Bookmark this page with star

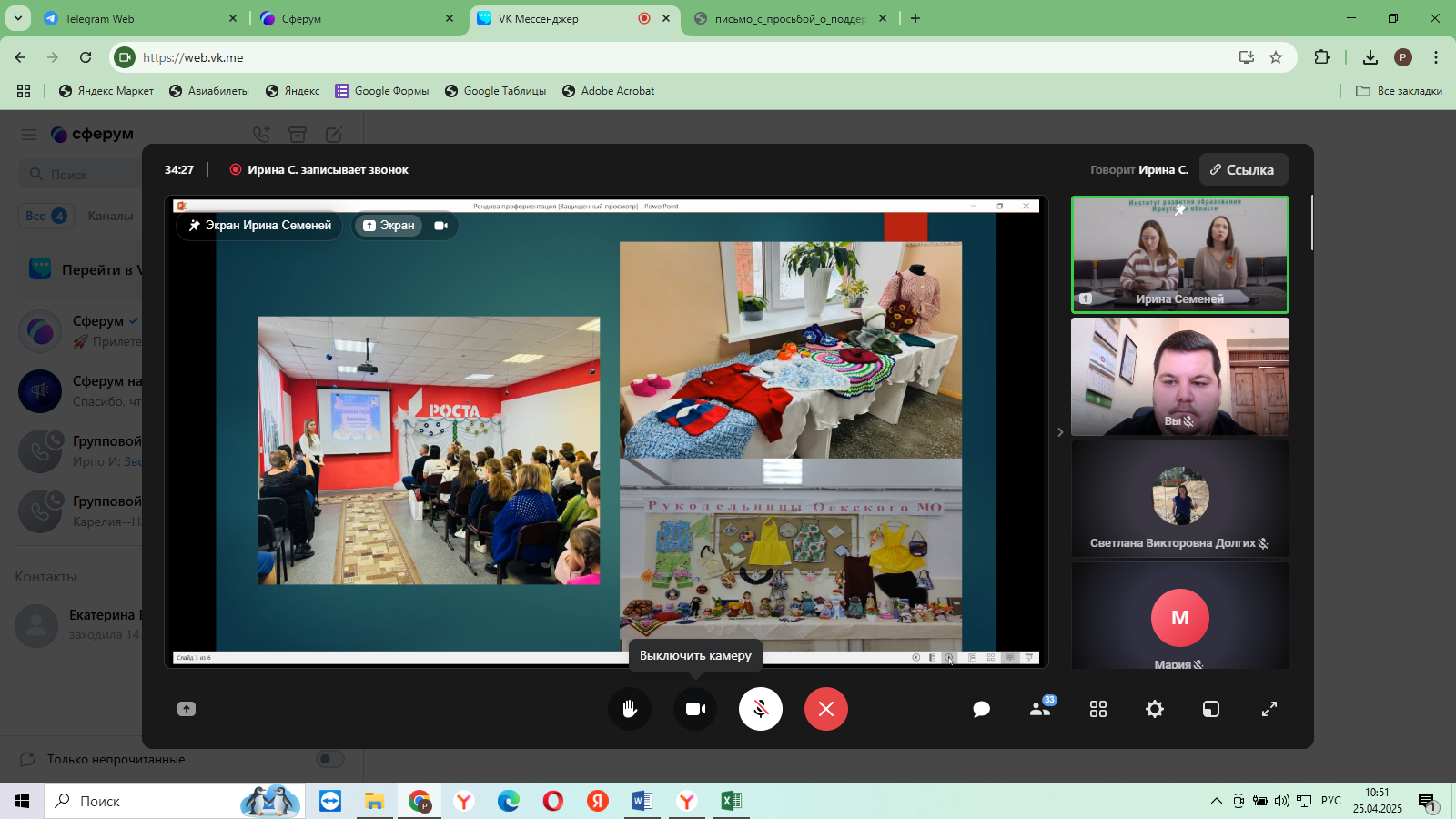point(1276,57)
